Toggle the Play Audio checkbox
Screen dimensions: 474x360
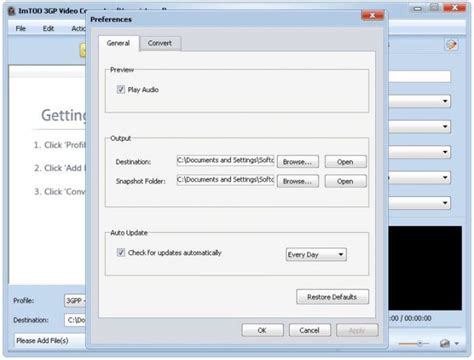[121, 89]
